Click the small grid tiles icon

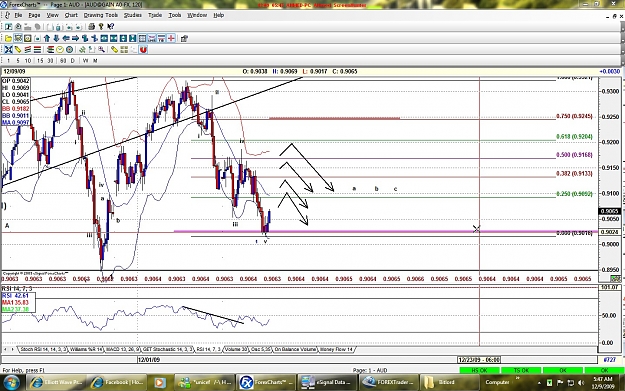coord(124,50)
